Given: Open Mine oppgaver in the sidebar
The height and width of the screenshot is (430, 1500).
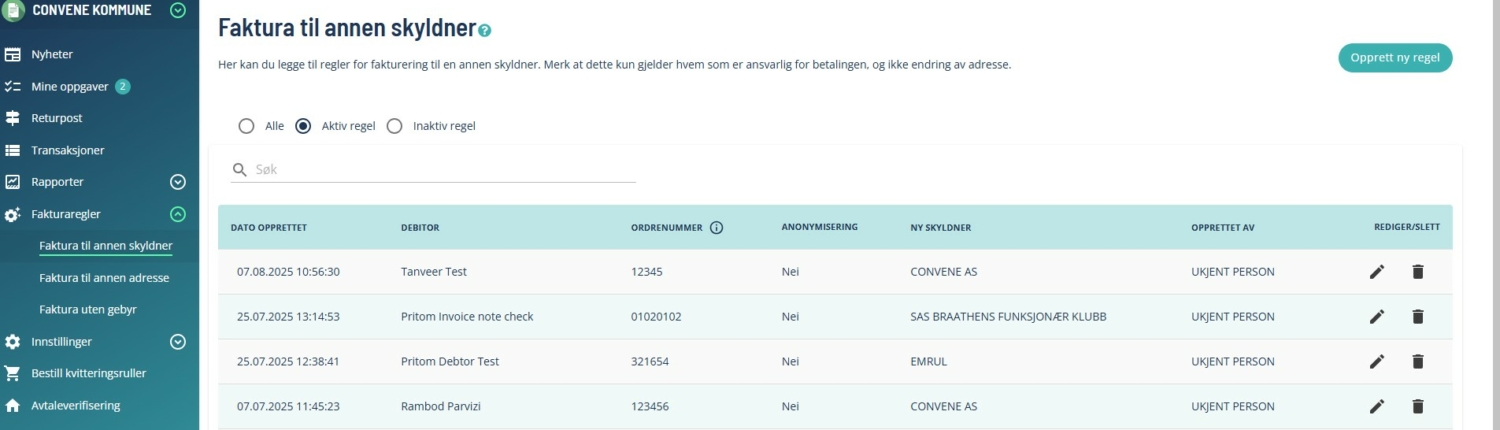Looking at the screenshot, I should click(x=69, y=87).
